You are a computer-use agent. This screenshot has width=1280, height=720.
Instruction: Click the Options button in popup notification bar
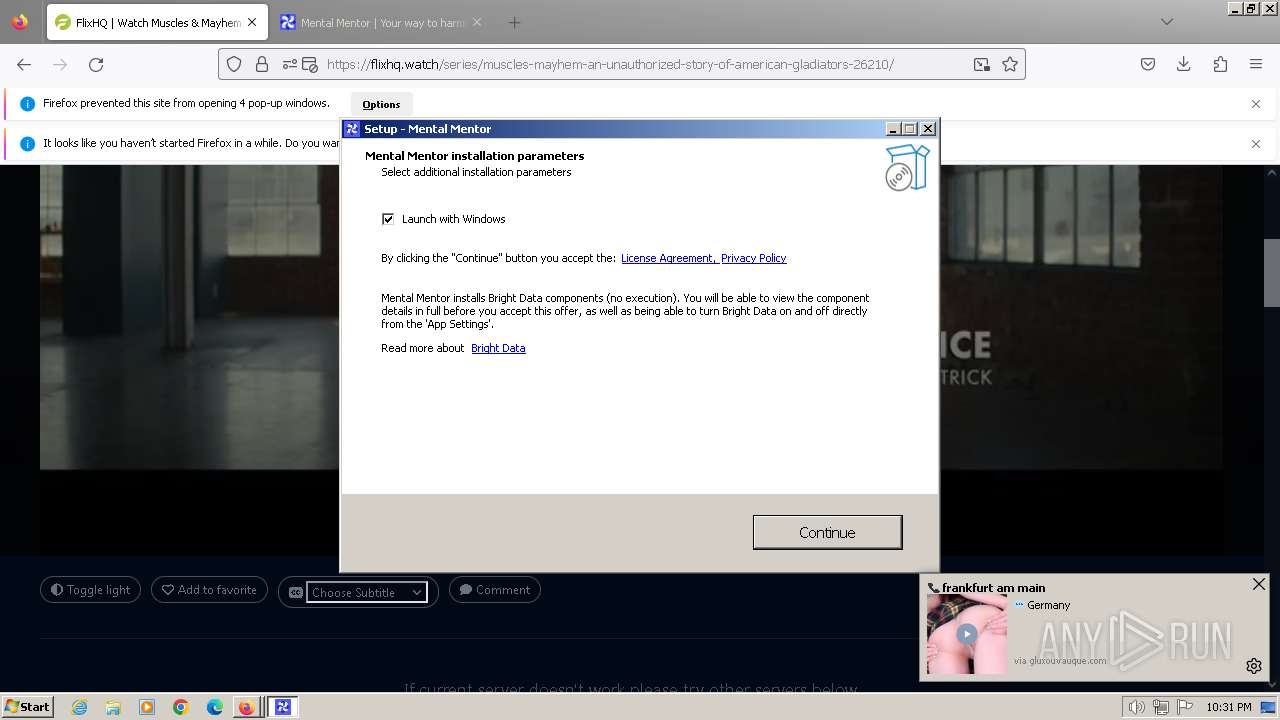[x=381, y=104]
